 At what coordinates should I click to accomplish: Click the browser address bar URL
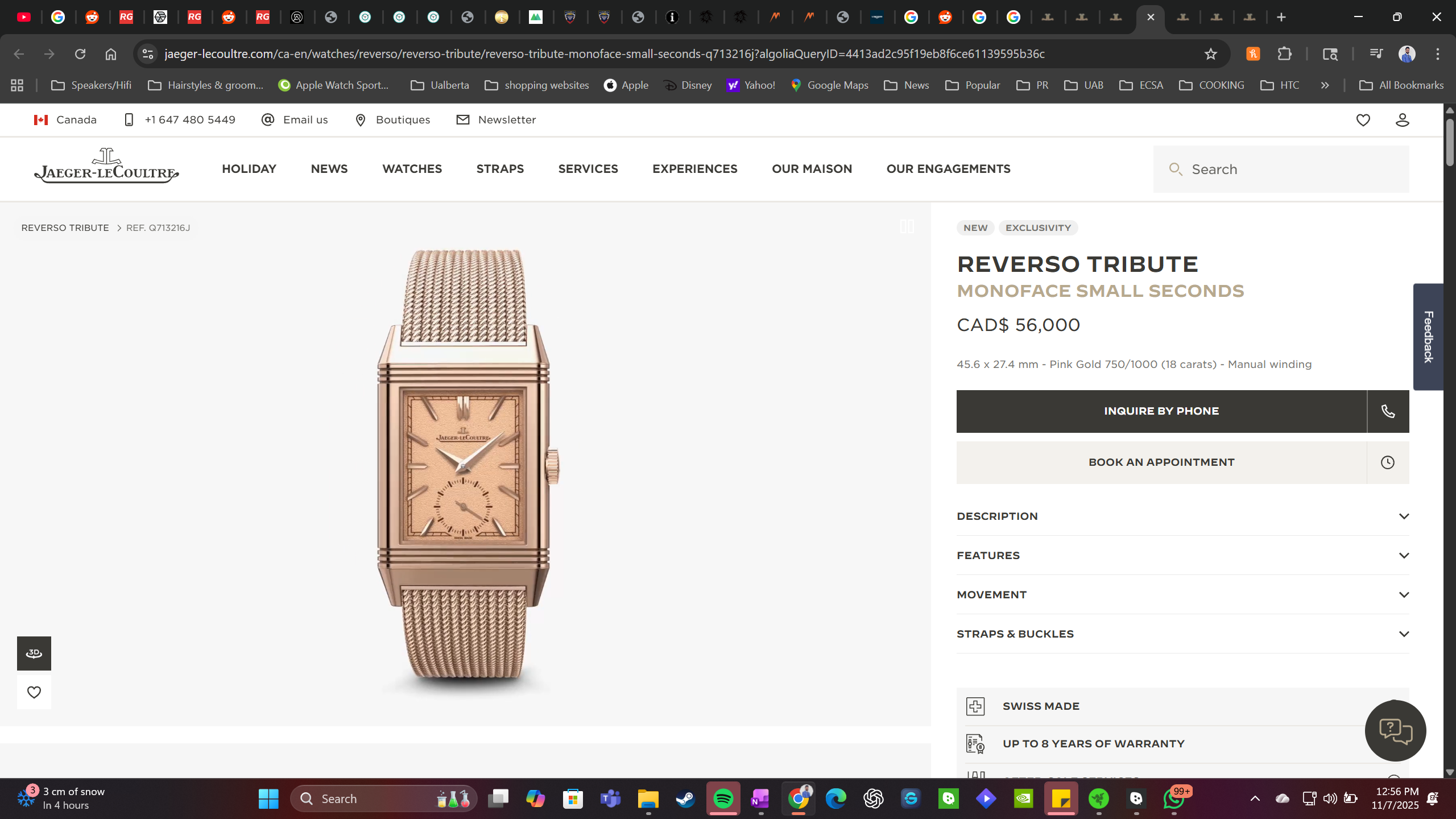[x=605, y=54]
